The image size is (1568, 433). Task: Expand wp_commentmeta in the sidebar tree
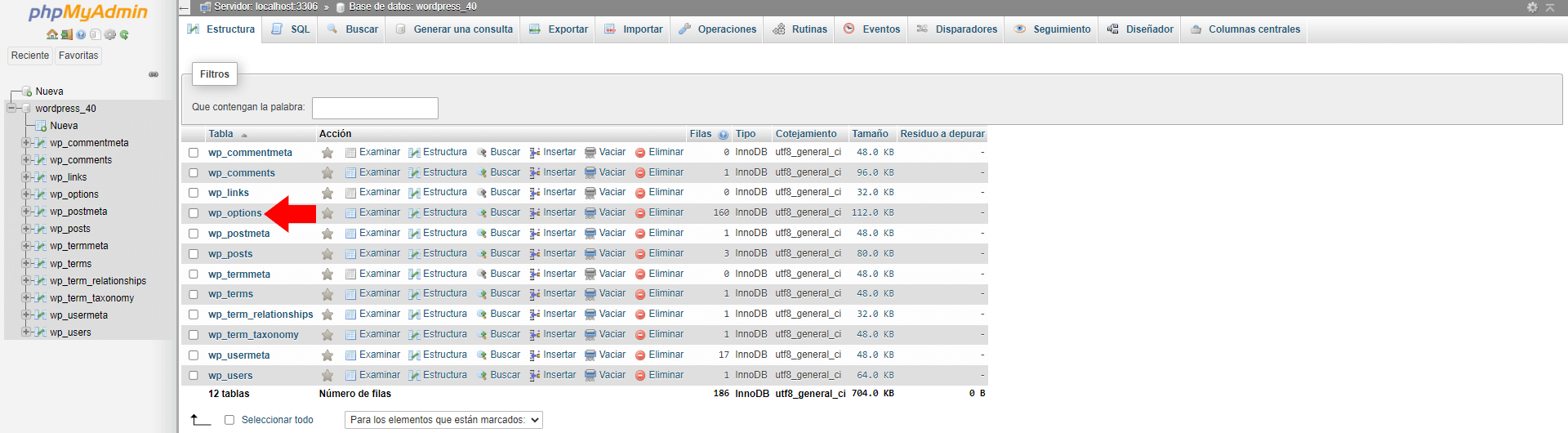(26, 142)
